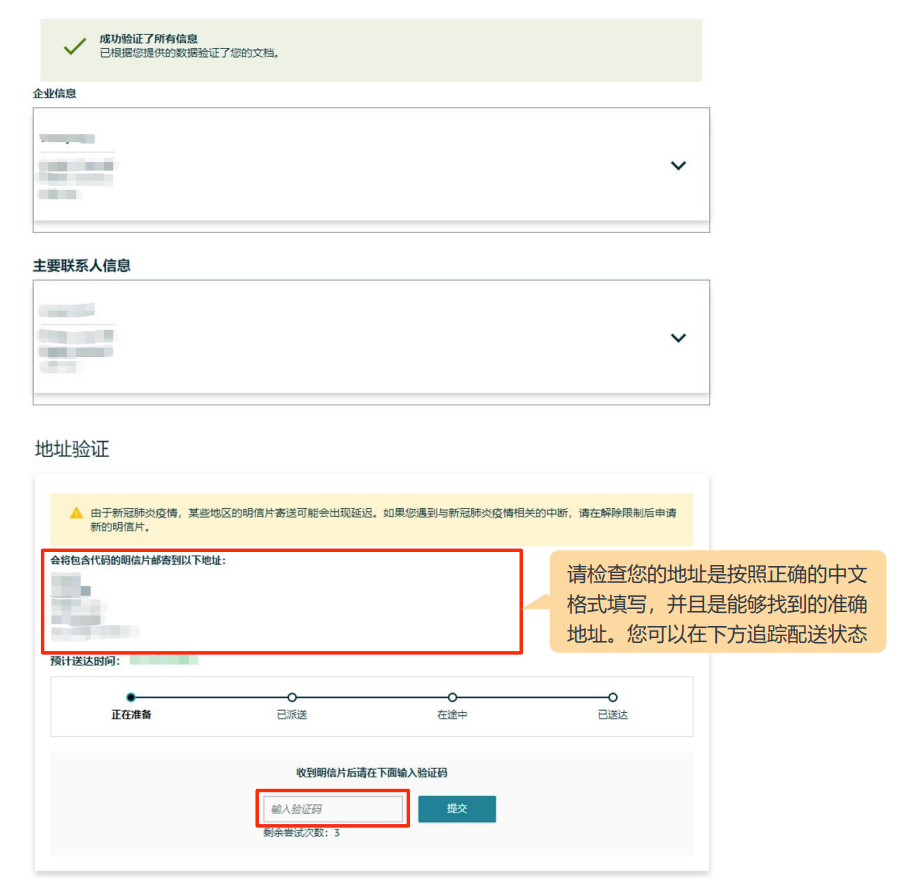
Task: Click the 已根据您提供的数据验证了您的文档 text
Action: (x=189, y=53)
